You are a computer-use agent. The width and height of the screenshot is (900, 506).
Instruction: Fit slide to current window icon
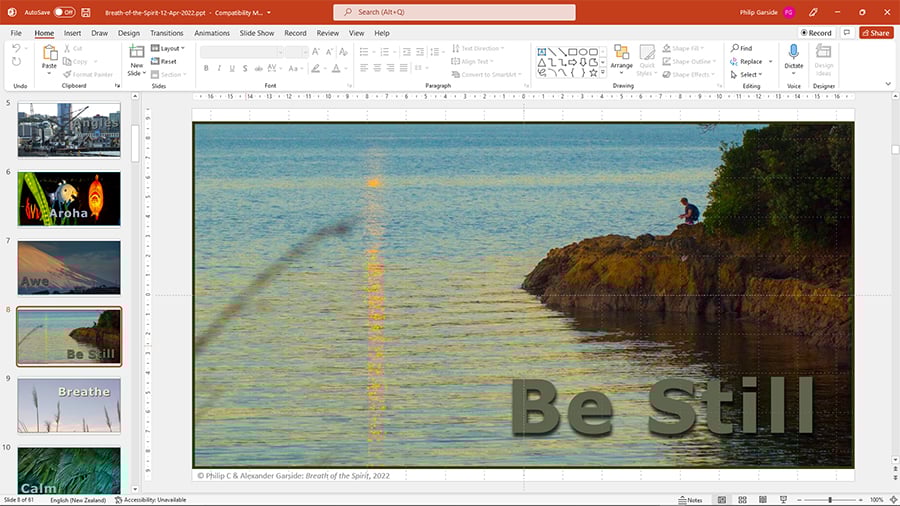point(893,500)
